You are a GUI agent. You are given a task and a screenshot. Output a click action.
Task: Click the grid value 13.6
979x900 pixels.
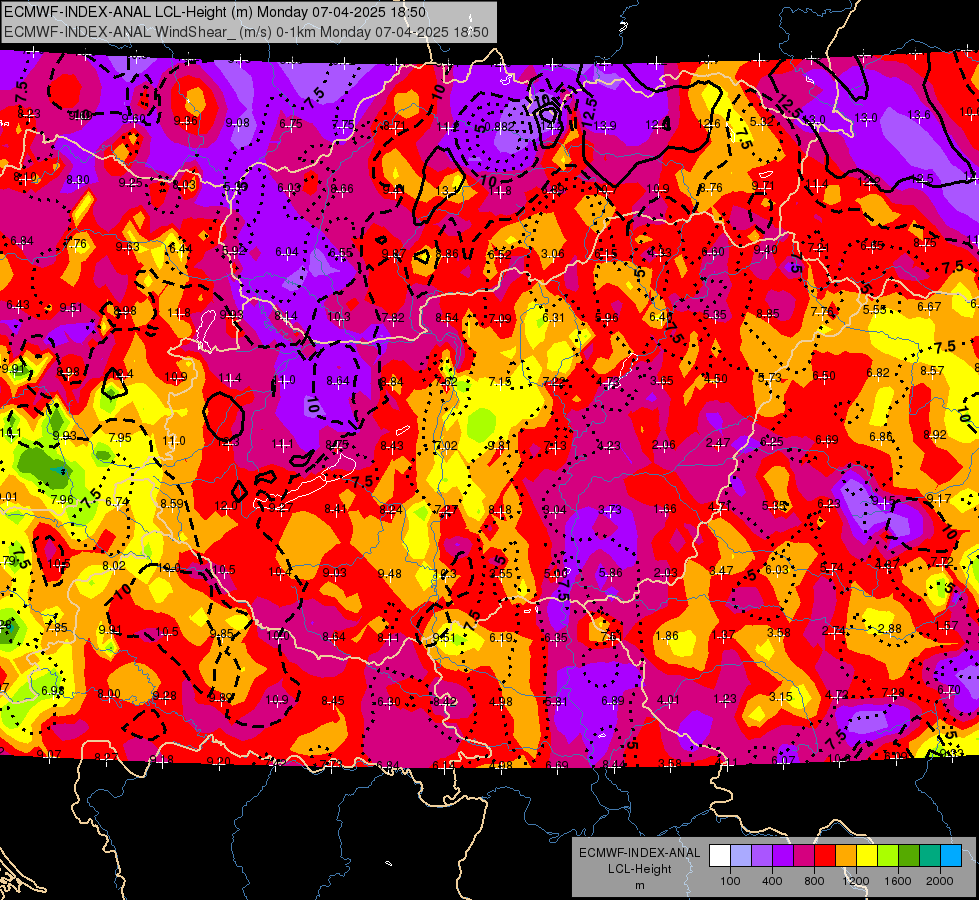[x=918, y=115]
